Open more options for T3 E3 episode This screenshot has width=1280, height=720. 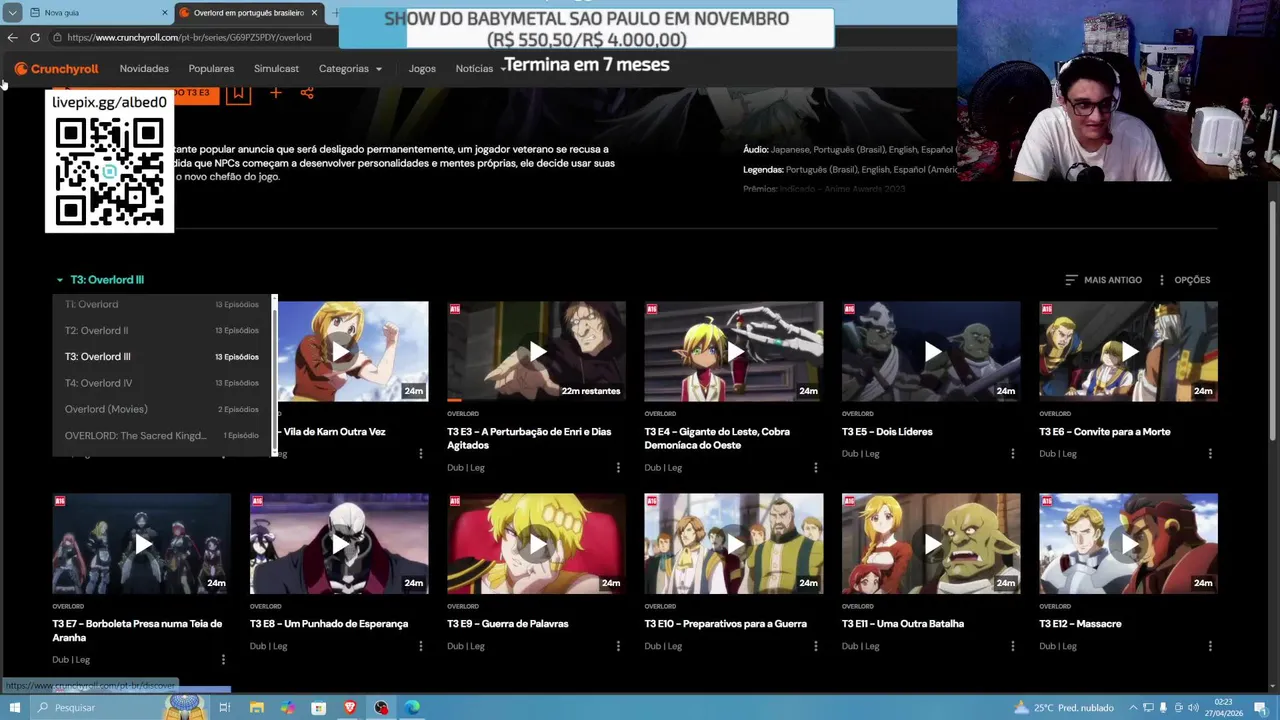point(618,467)
